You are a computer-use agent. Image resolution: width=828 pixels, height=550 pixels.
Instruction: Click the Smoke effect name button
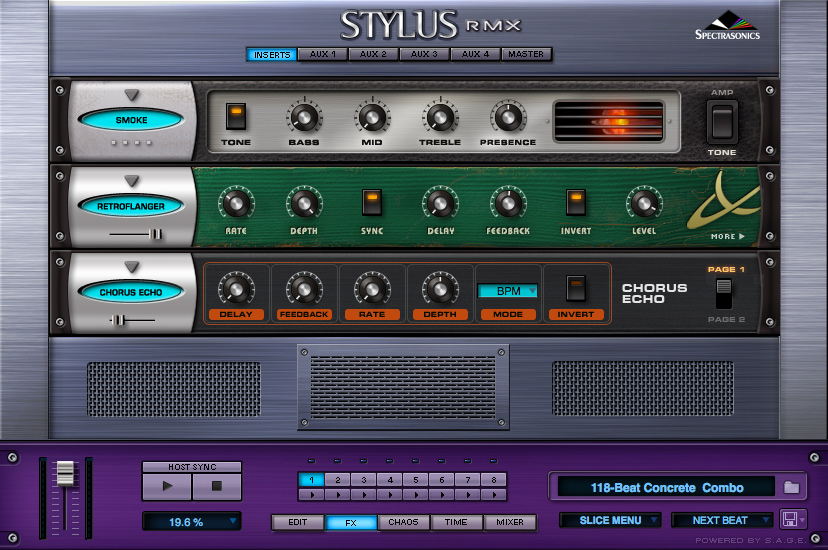[x=131, y=120]
